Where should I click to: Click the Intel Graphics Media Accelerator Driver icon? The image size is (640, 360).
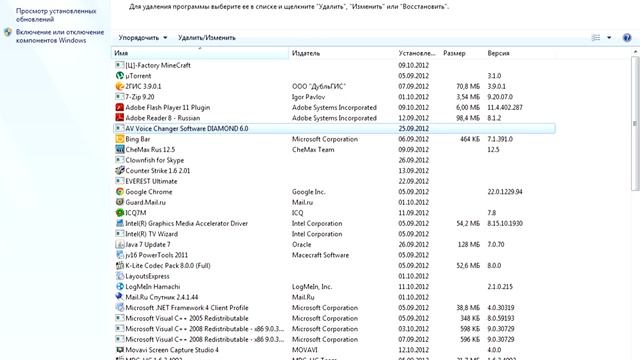coord(120,223)
